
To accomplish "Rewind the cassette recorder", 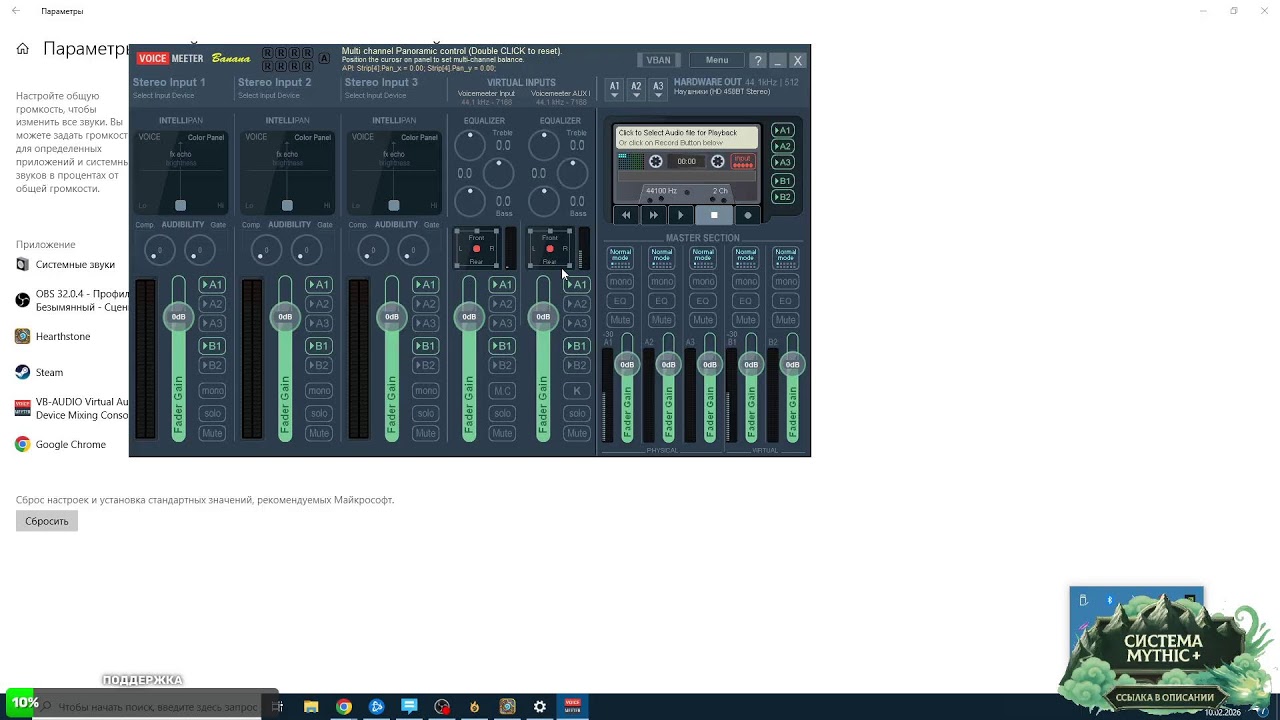I will pyautogui.click(x=626, y=215).
